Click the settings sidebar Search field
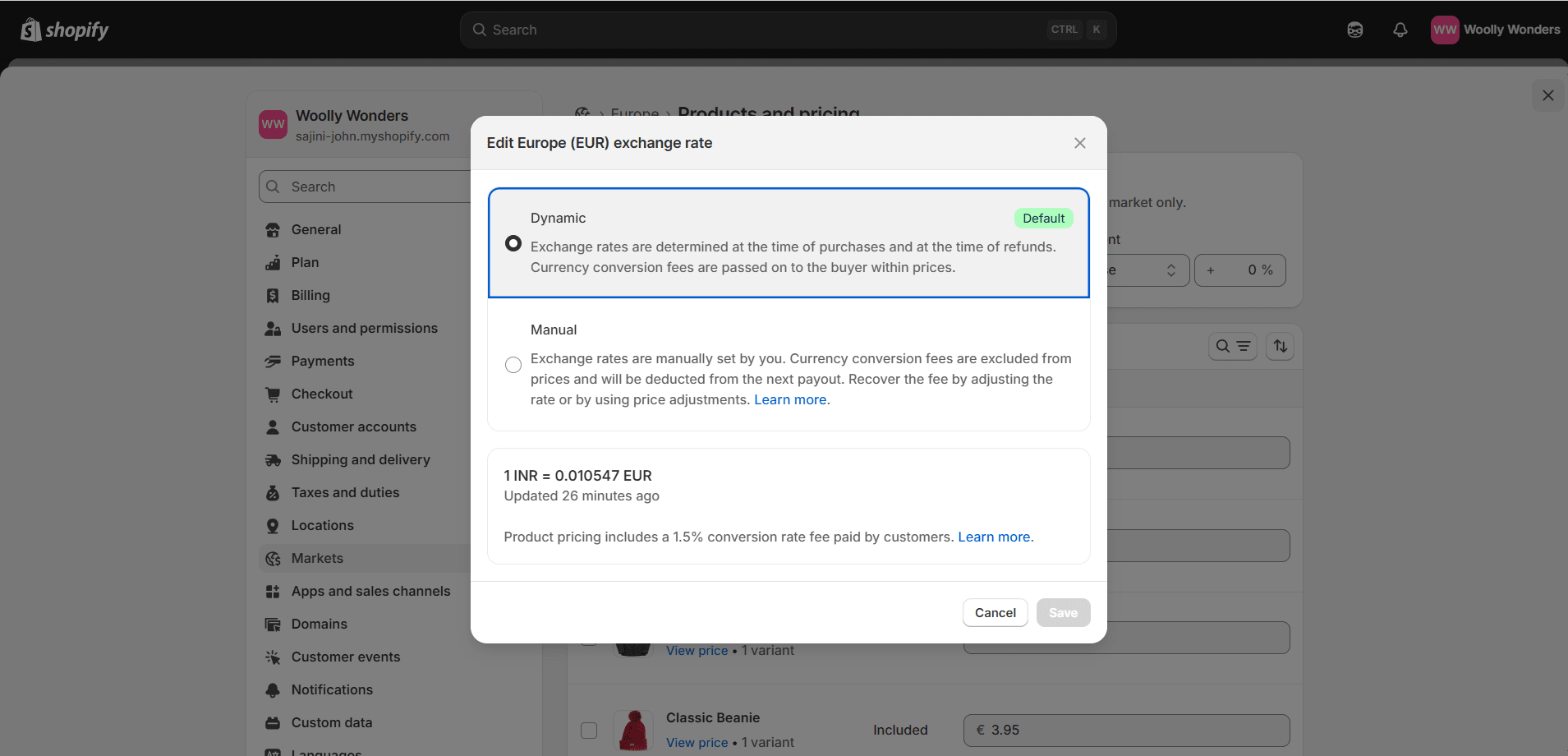 coord(366,187)
